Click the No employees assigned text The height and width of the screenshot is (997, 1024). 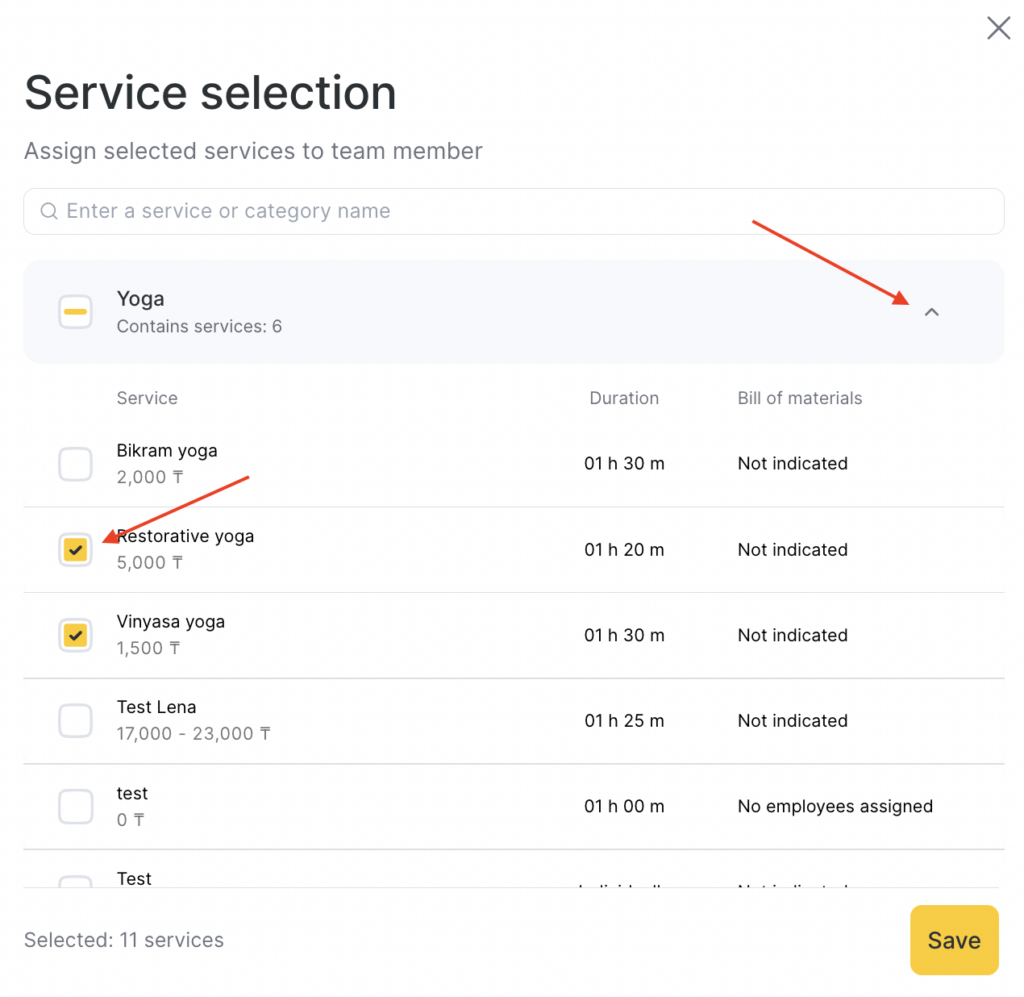(835, 806)
